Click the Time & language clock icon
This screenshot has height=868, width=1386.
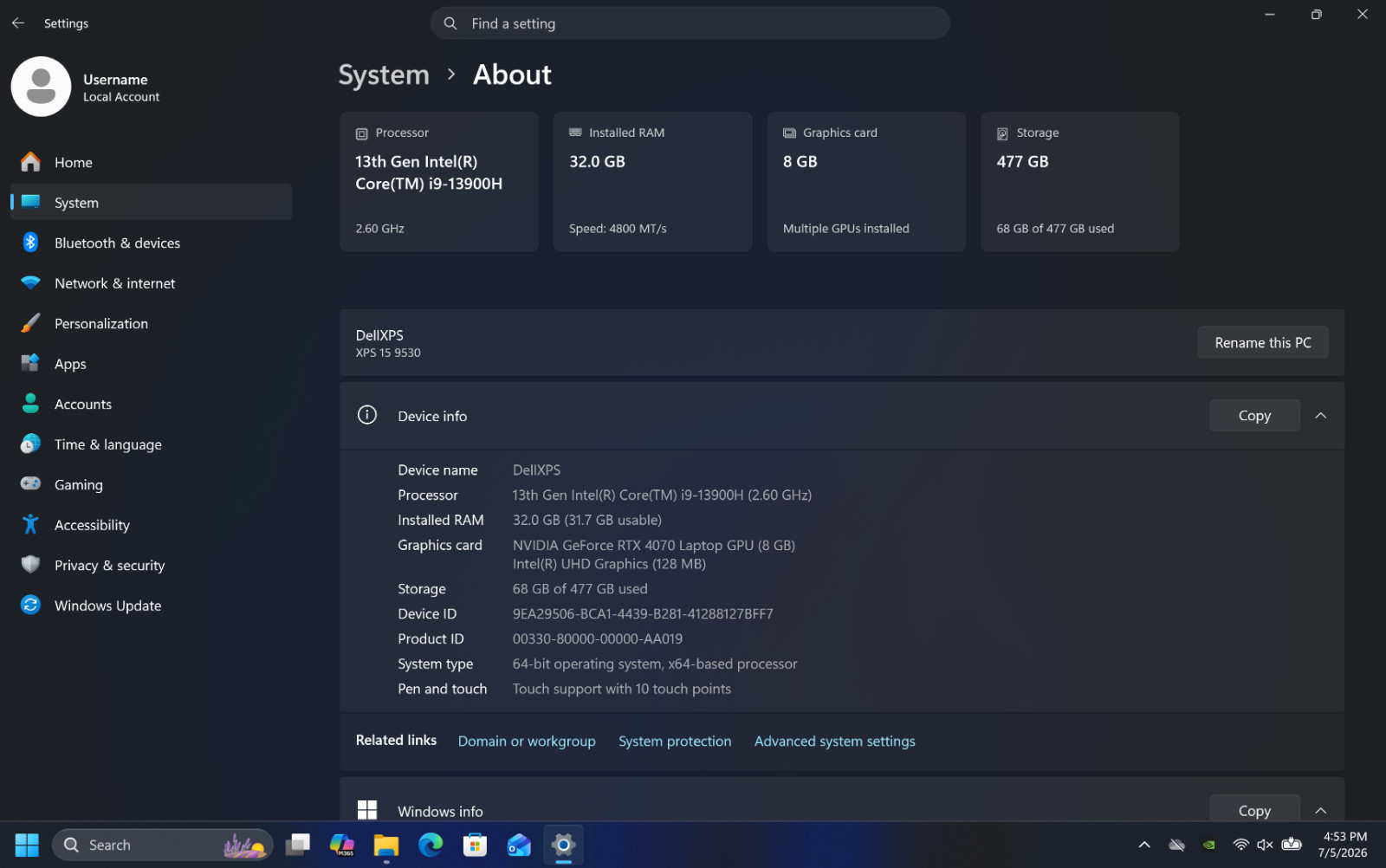(x=30, y=444)
